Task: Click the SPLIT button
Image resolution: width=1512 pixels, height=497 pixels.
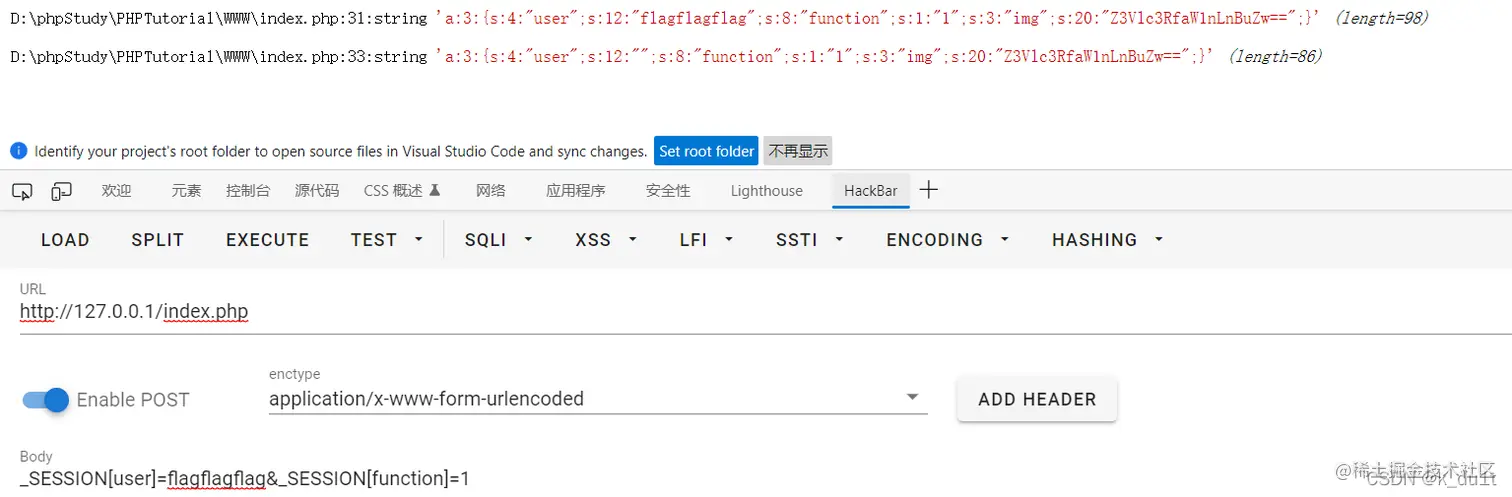Action: pos(158,240)
